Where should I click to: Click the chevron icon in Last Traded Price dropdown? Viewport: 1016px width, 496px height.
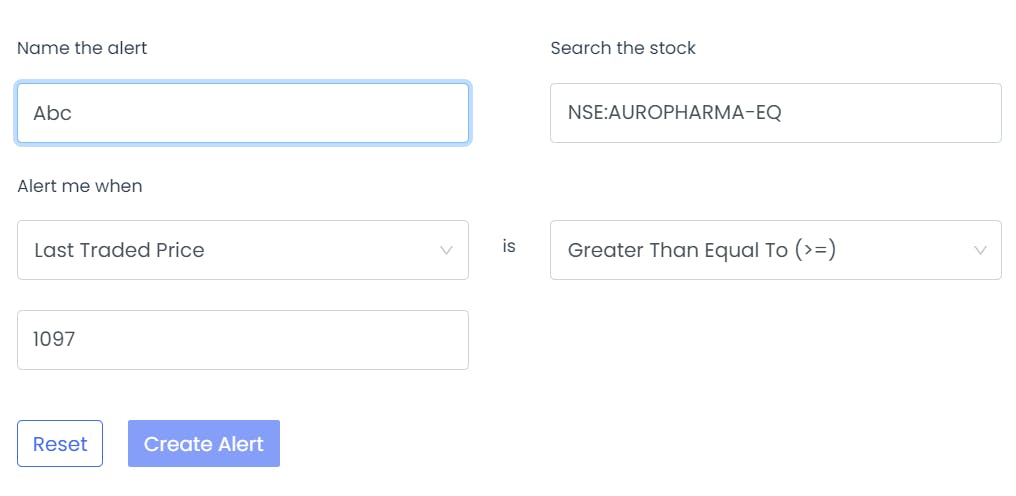pos(446,250)
